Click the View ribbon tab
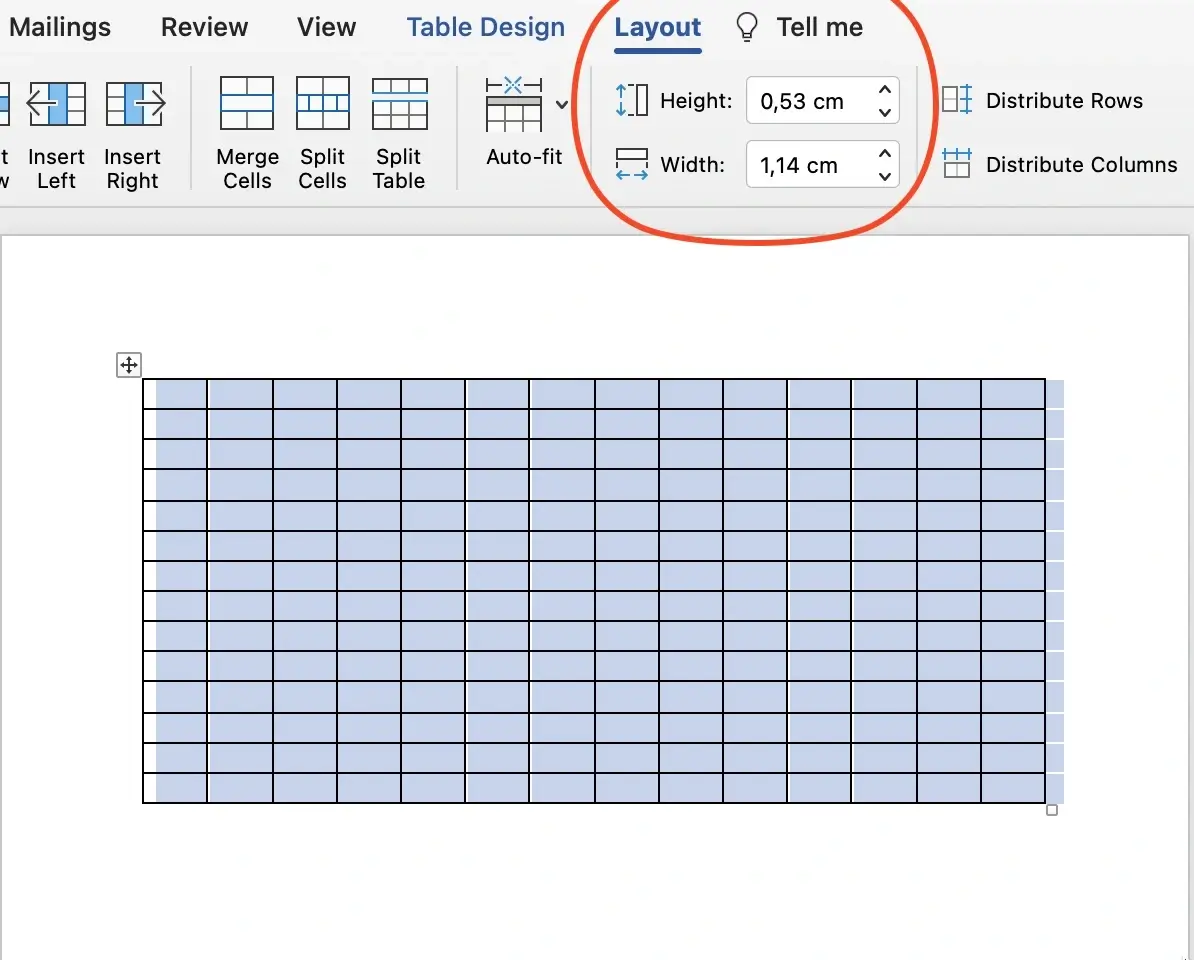 [325, 27]
